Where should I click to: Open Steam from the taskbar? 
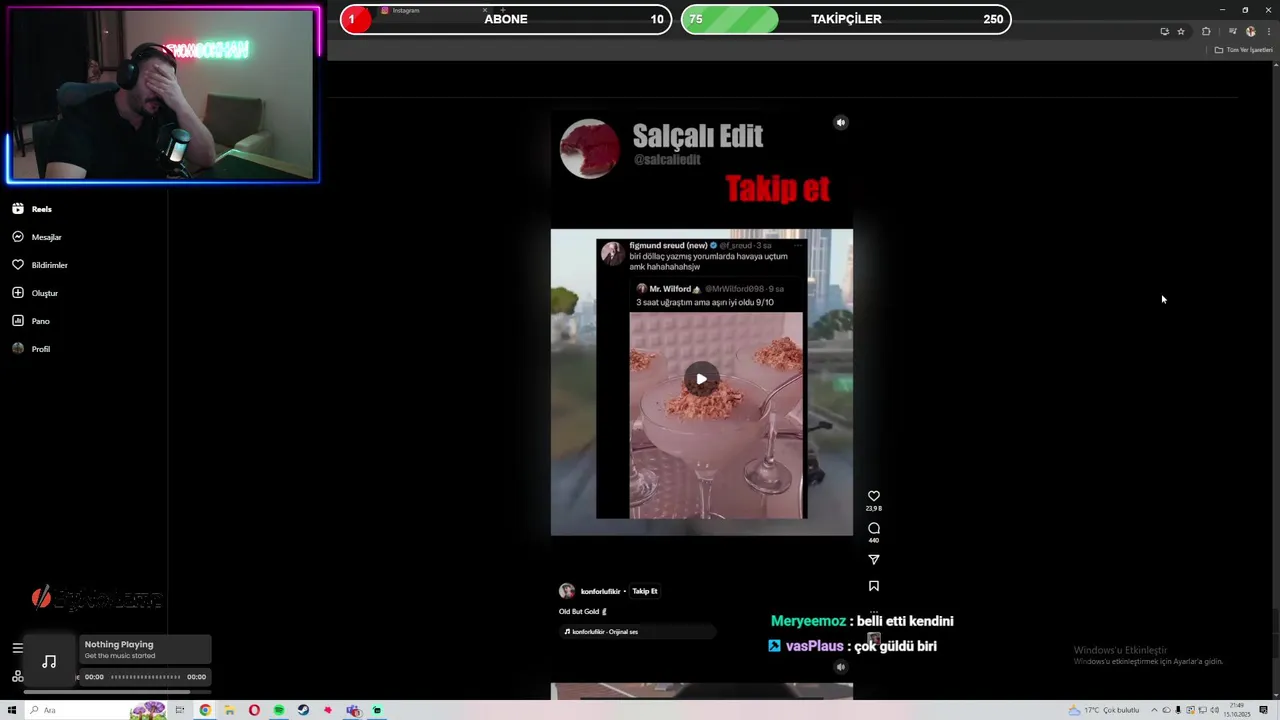tap(303, 710)
